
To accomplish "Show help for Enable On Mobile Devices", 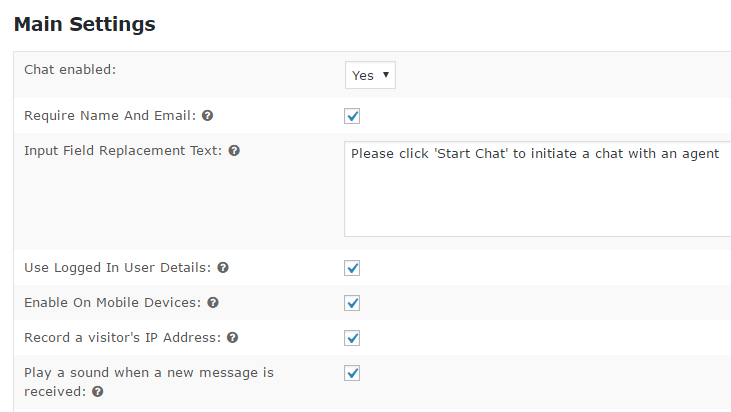I will coord(213,302).
